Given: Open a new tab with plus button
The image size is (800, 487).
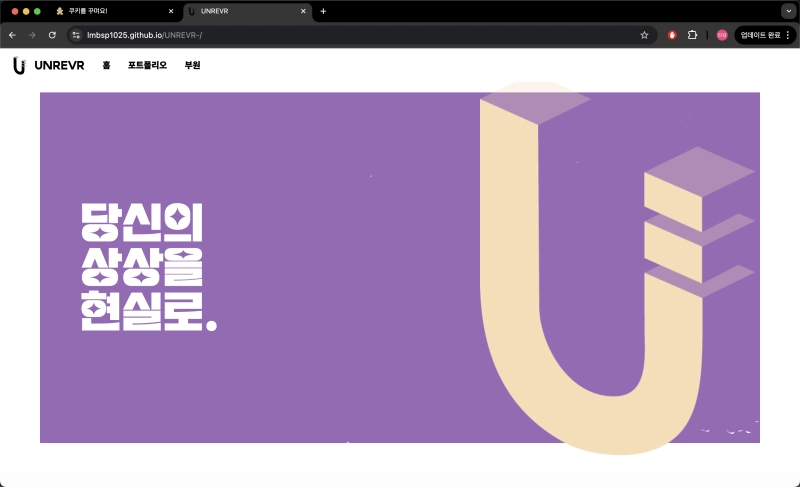Looking at the screenshot, I should [323, 11].
